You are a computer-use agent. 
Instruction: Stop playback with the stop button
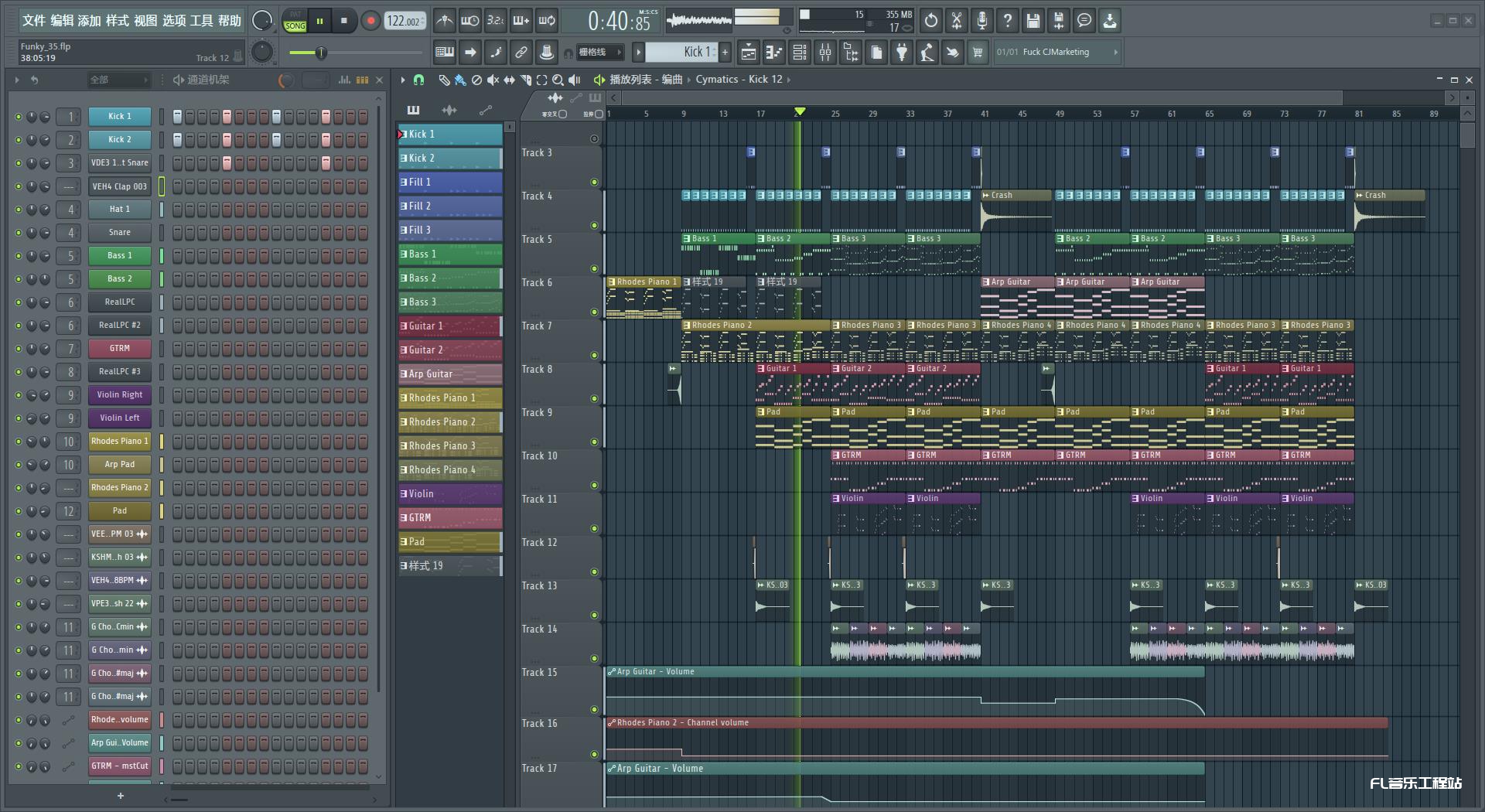(344, 21)
